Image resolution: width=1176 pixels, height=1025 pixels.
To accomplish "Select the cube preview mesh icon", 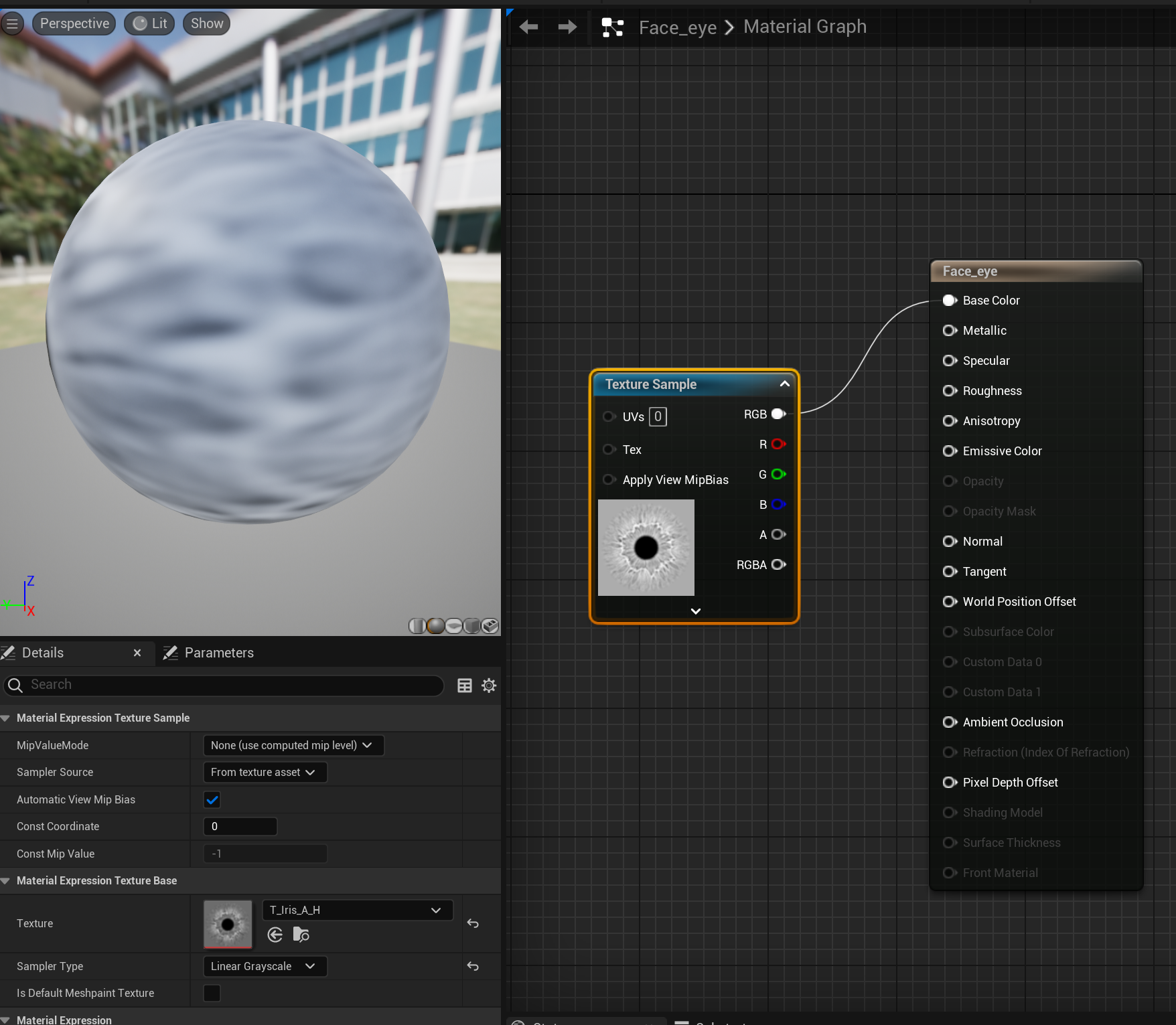I will point(472,625).
